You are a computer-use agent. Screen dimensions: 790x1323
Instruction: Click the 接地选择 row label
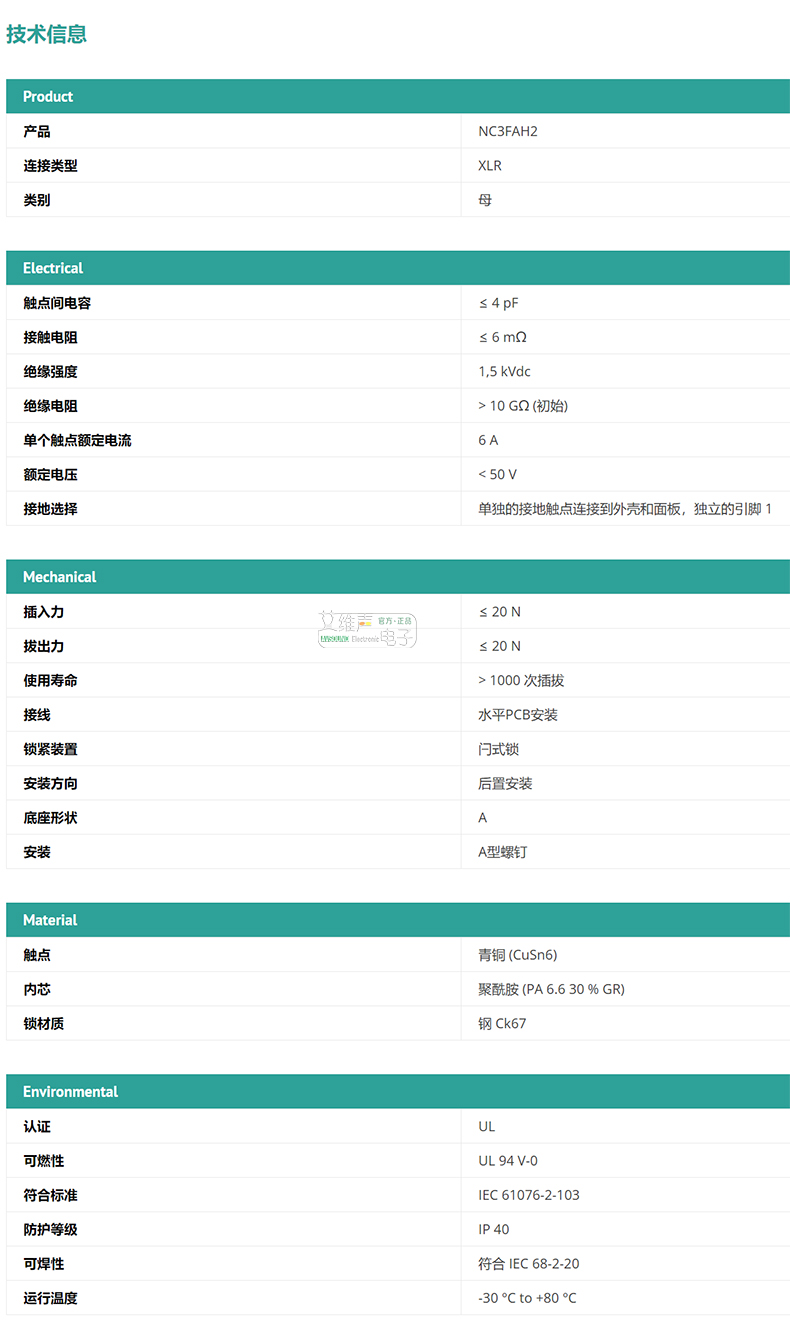click(x=50, y=509)
